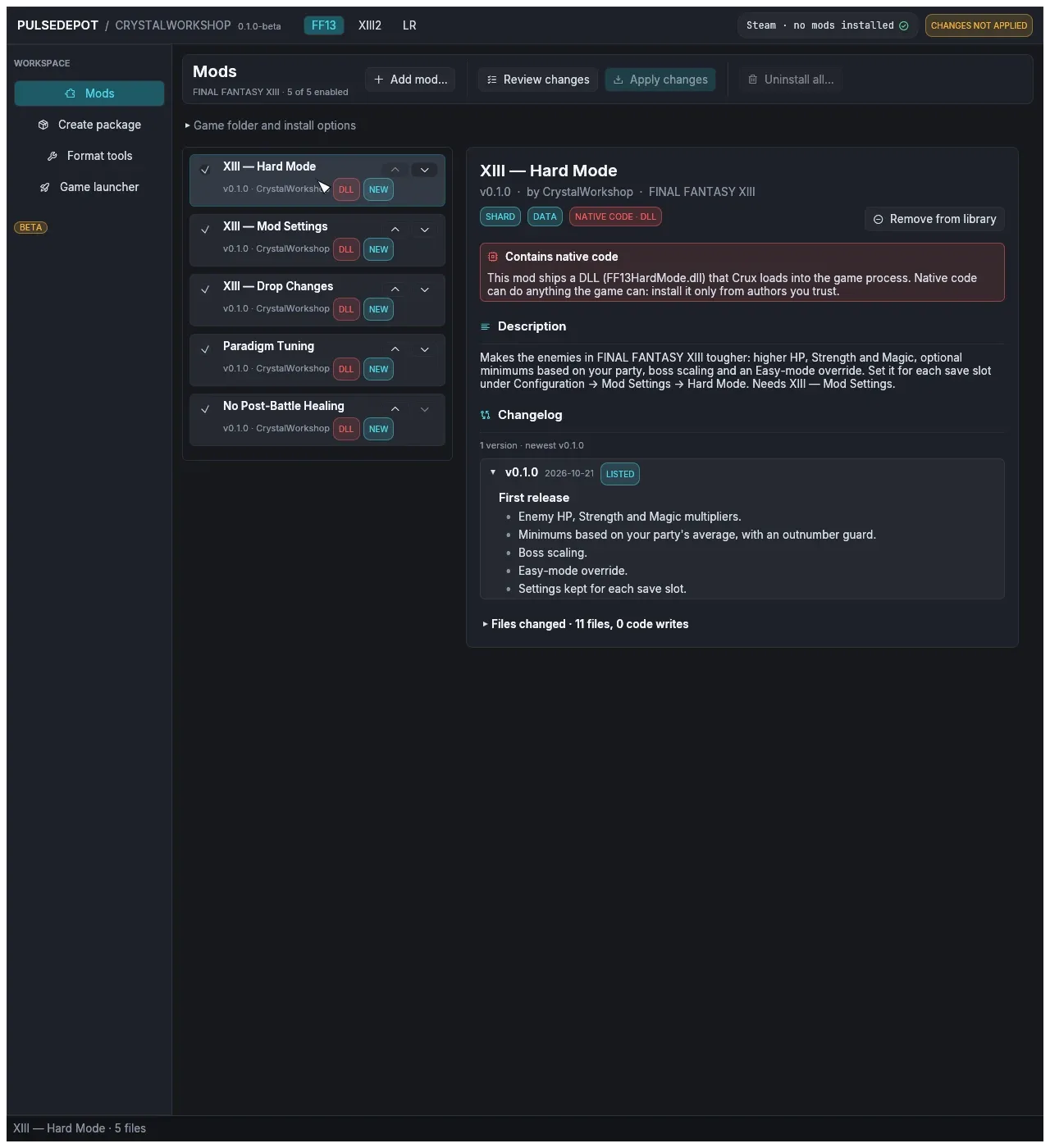This screenshot has width=1050, height=1148.
Task: Click the BETA badge in the sidebar
Action: coord(30,227)
